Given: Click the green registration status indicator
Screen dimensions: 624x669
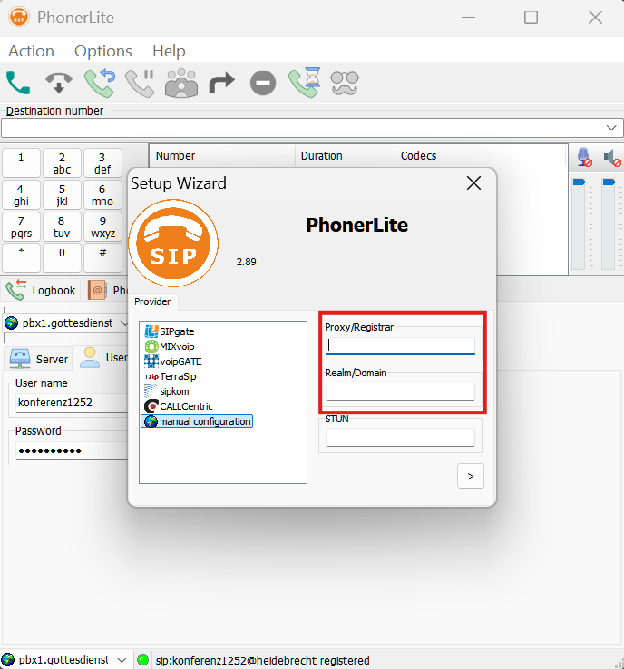Looking at the screenshot, I should (x=143, y=660).
